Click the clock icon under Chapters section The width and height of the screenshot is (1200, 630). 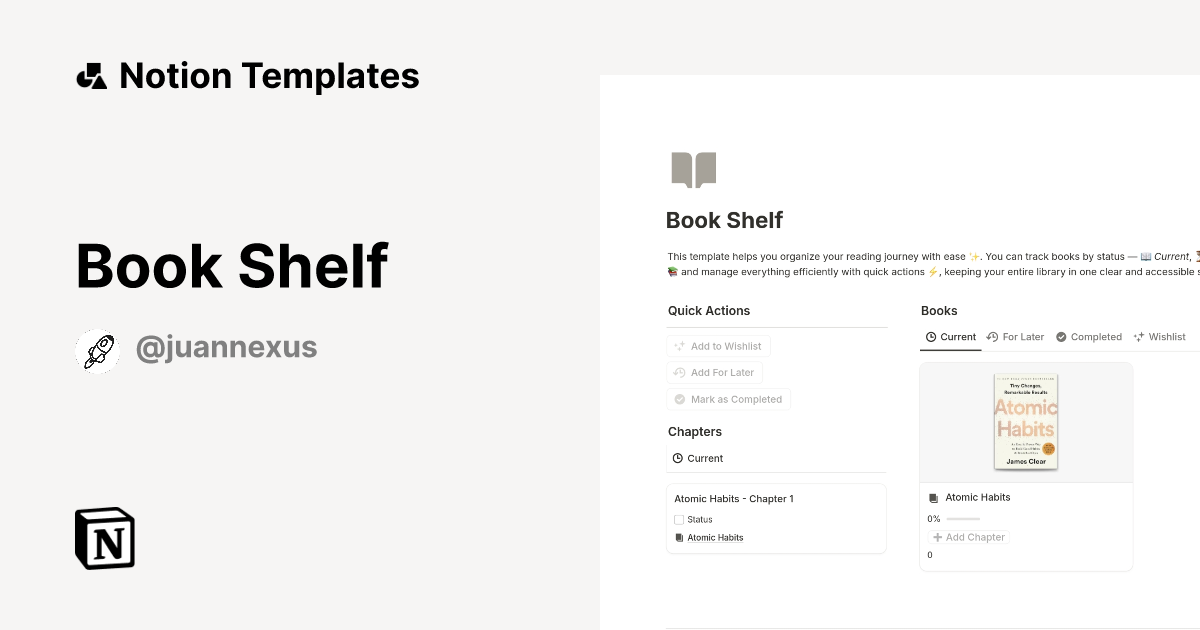click(x=676, y=458)
